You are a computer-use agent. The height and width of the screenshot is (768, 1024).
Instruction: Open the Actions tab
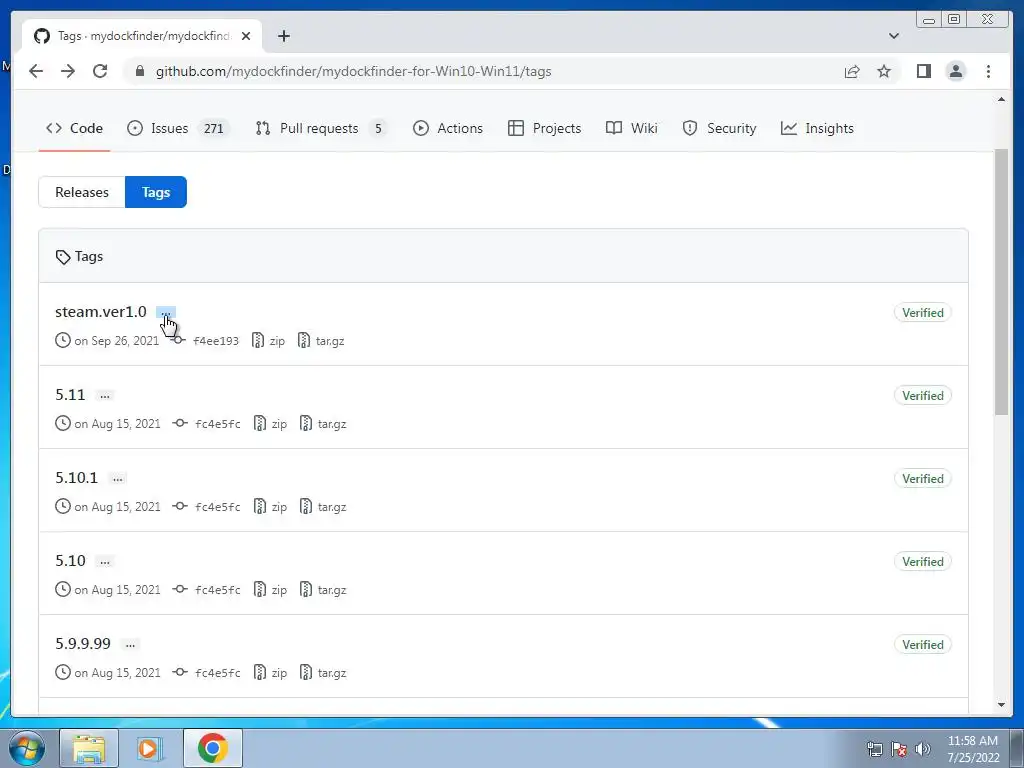pos(448,129)
